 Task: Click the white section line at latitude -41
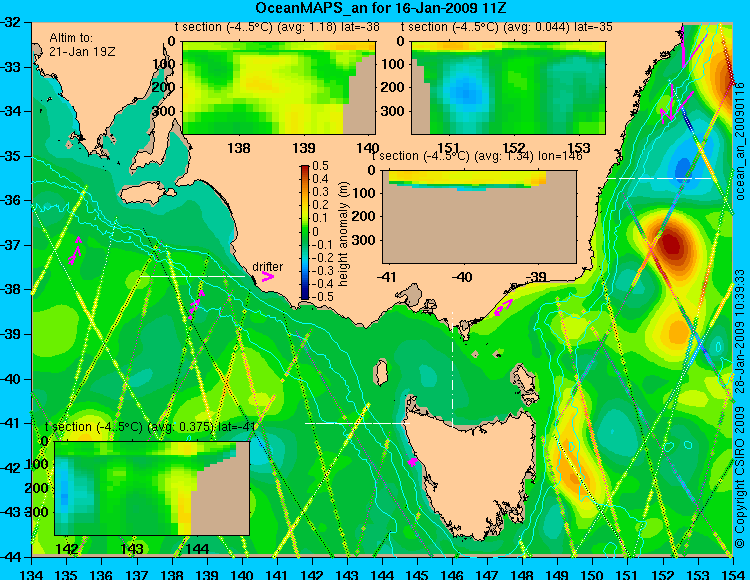pyautogui.click(x=357, y=423)
